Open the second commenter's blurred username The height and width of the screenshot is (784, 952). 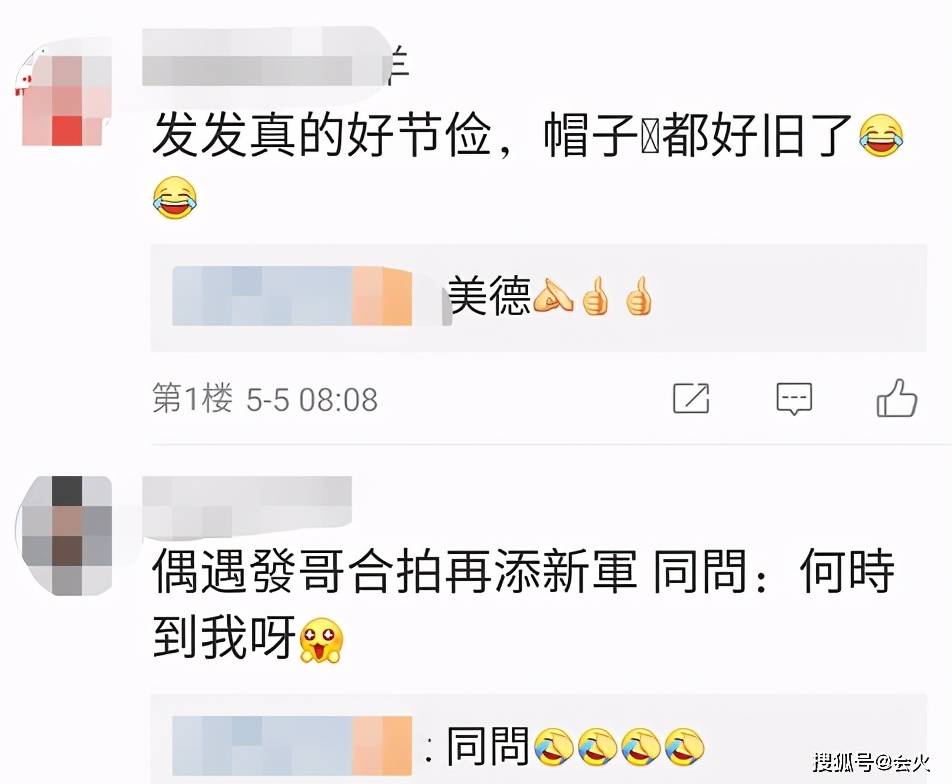246,505
